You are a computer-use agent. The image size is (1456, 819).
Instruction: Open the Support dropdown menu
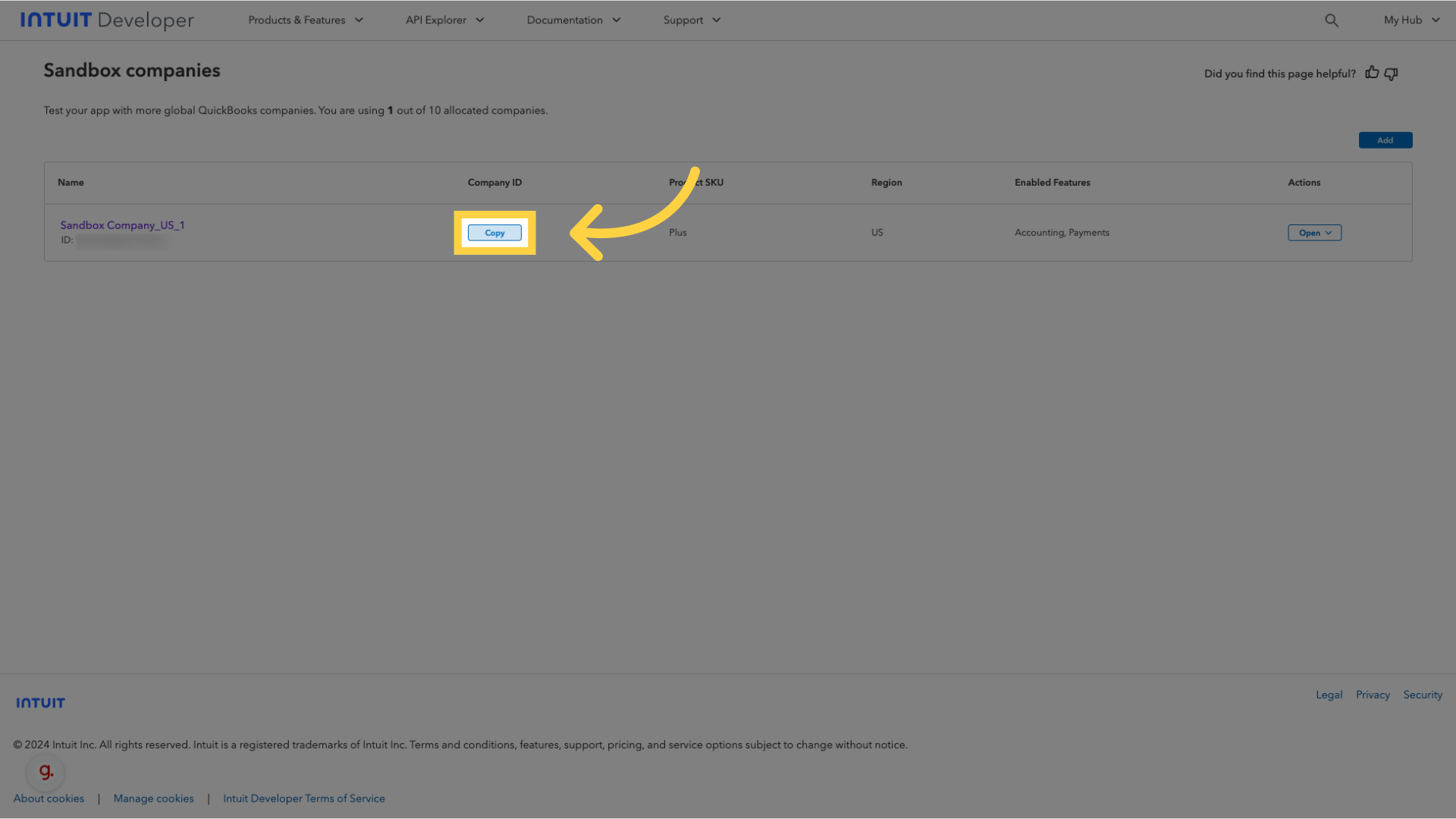tap(692, 20)
